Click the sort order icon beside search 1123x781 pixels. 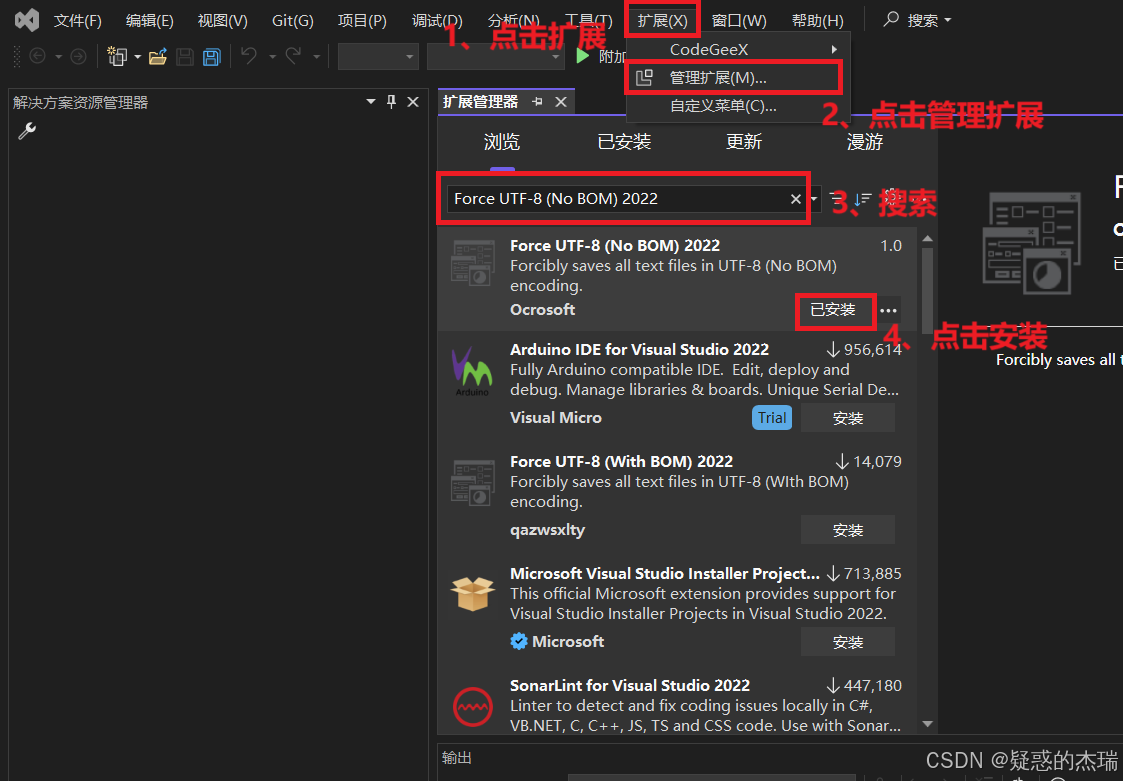pos(862,198)
